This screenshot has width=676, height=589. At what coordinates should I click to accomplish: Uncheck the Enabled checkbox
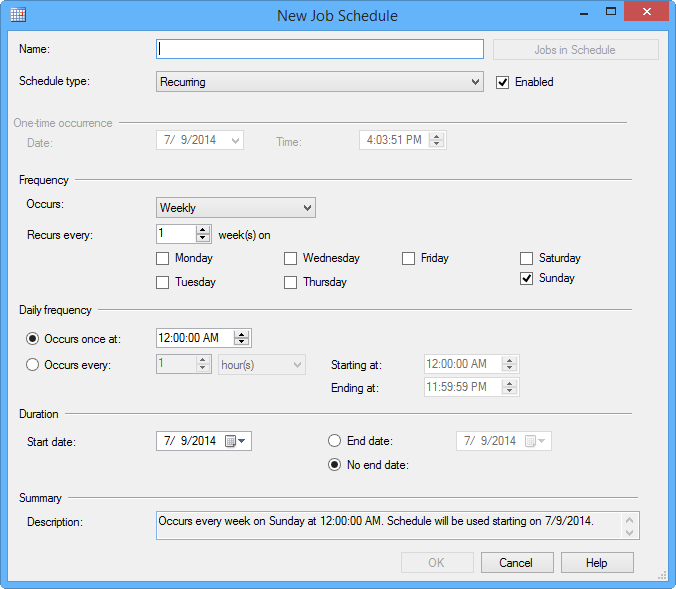click(x=503, y=82)
